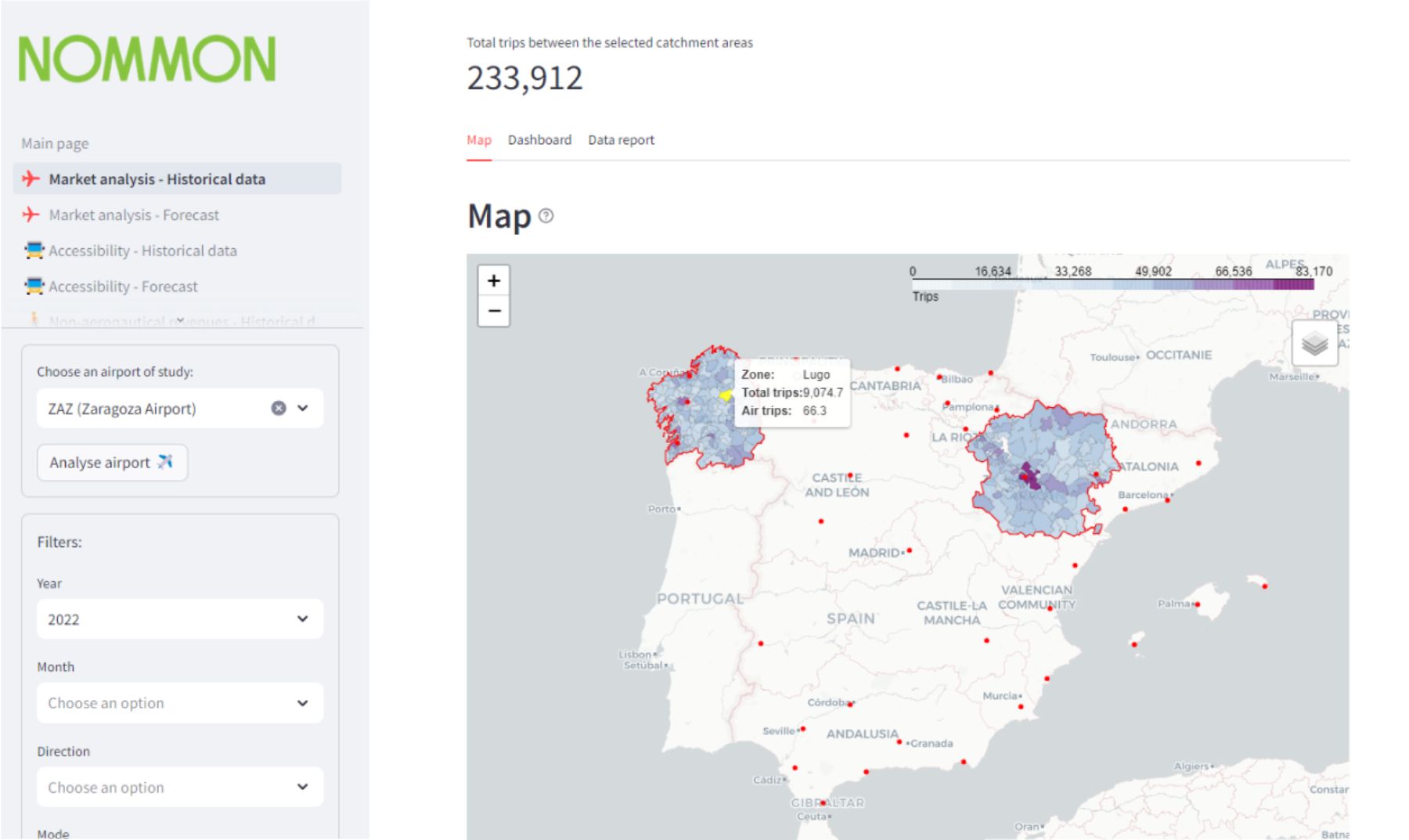Click the NOMMON logo
Image resolution: width=1409 pixels, height=840 pixels.
point(147,59)
